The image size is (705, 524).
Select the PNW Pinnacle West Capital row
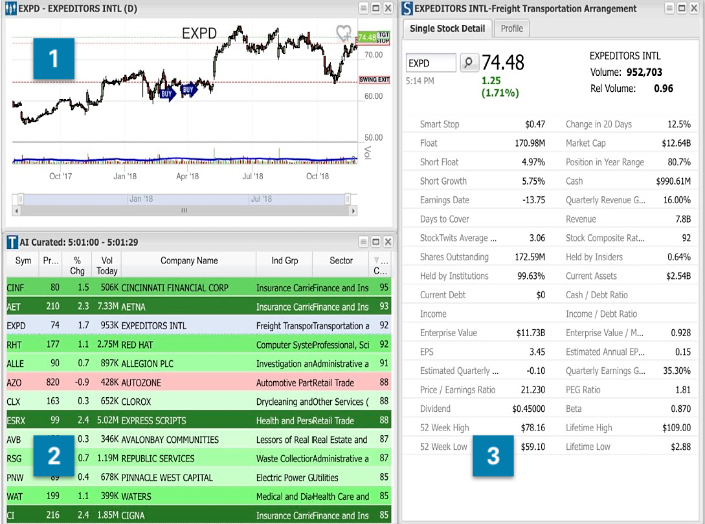click(199, 477)
